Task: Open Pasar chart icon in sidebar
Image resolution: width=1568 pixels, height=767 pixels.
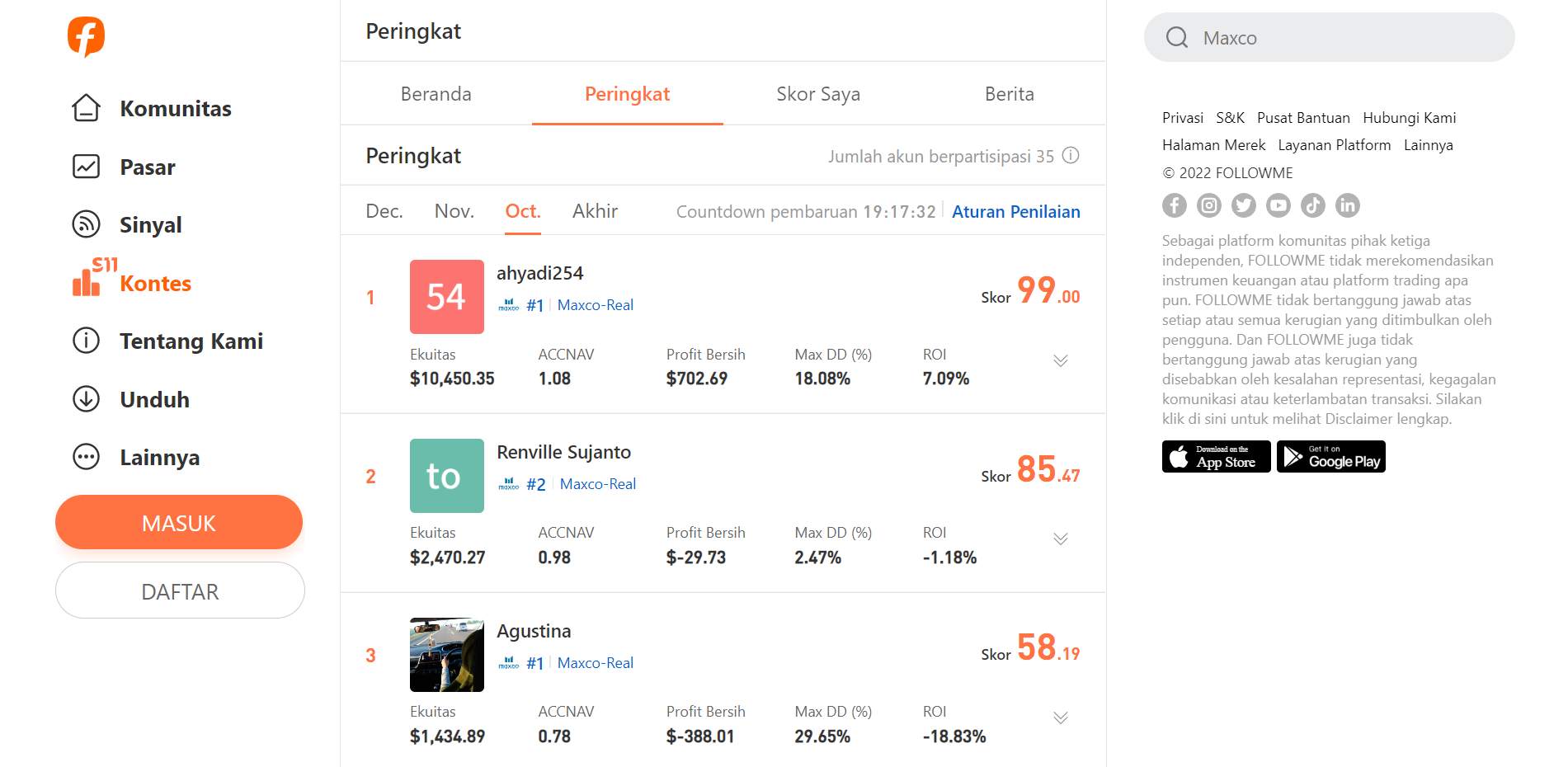Action: (x=86, y=167)
